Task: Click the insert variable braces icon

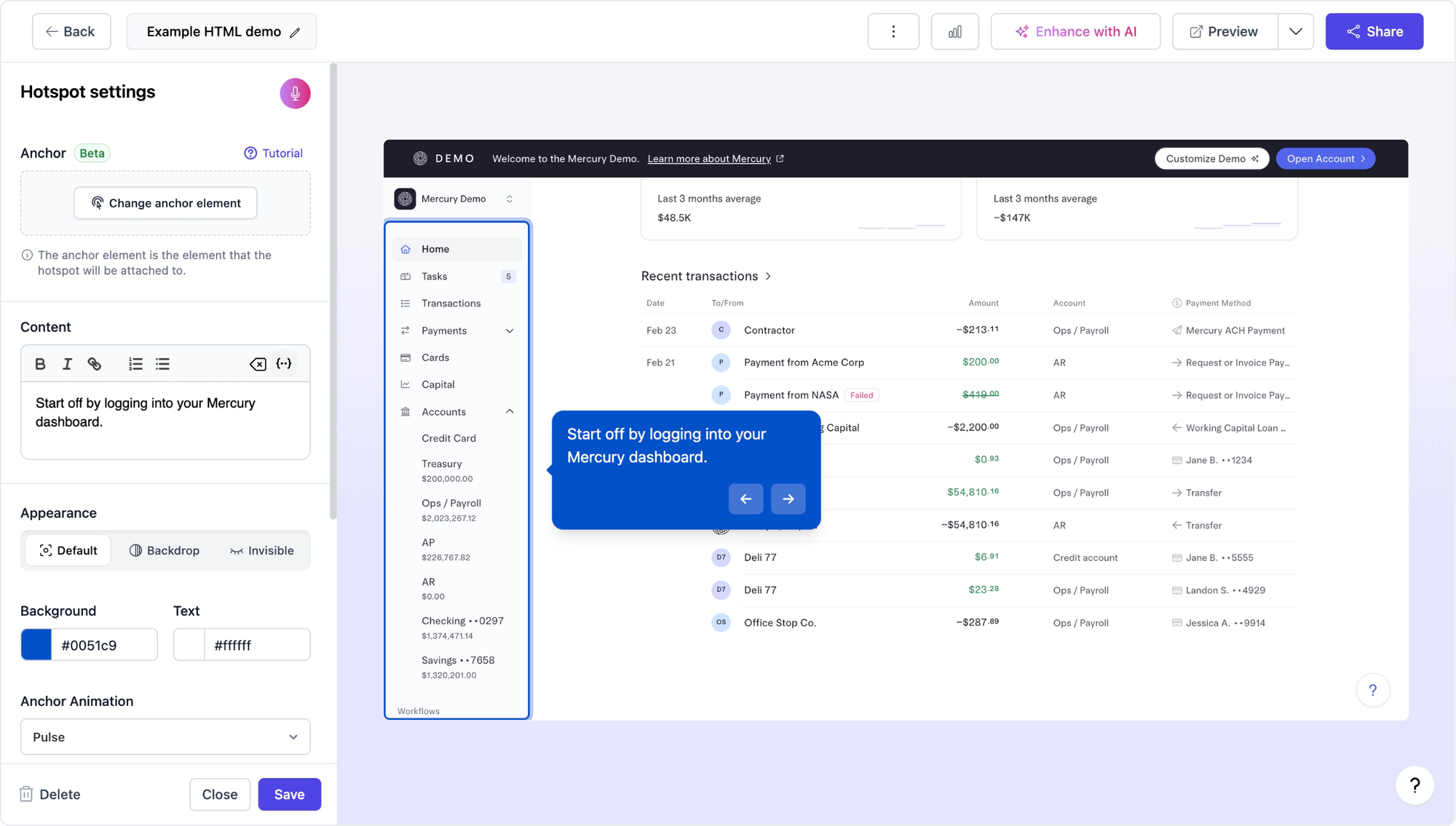Action: (x=284, y=364)
